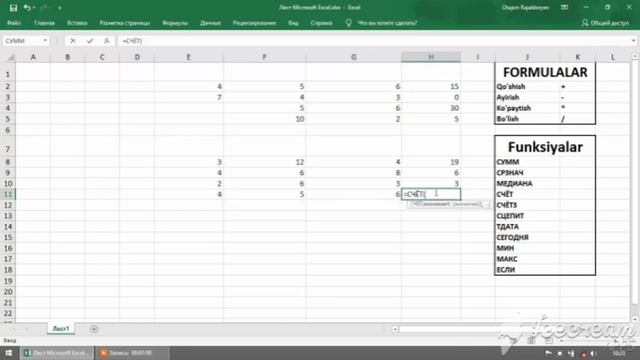
Task: Click the Записи recorder taskbar button
Action: pyautogui.click(x=131, y=353)
